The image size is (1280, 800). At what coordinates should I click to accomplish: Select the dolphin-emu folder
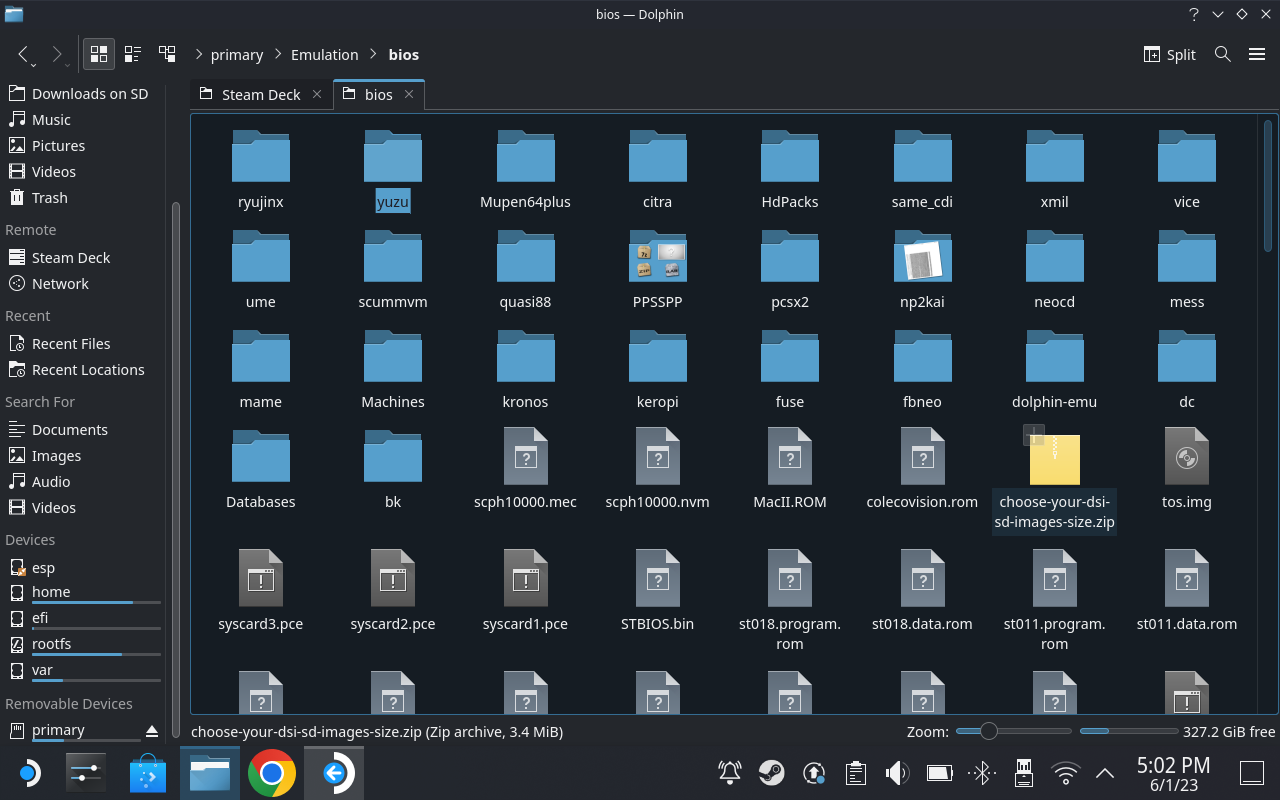pos(1054,370)
